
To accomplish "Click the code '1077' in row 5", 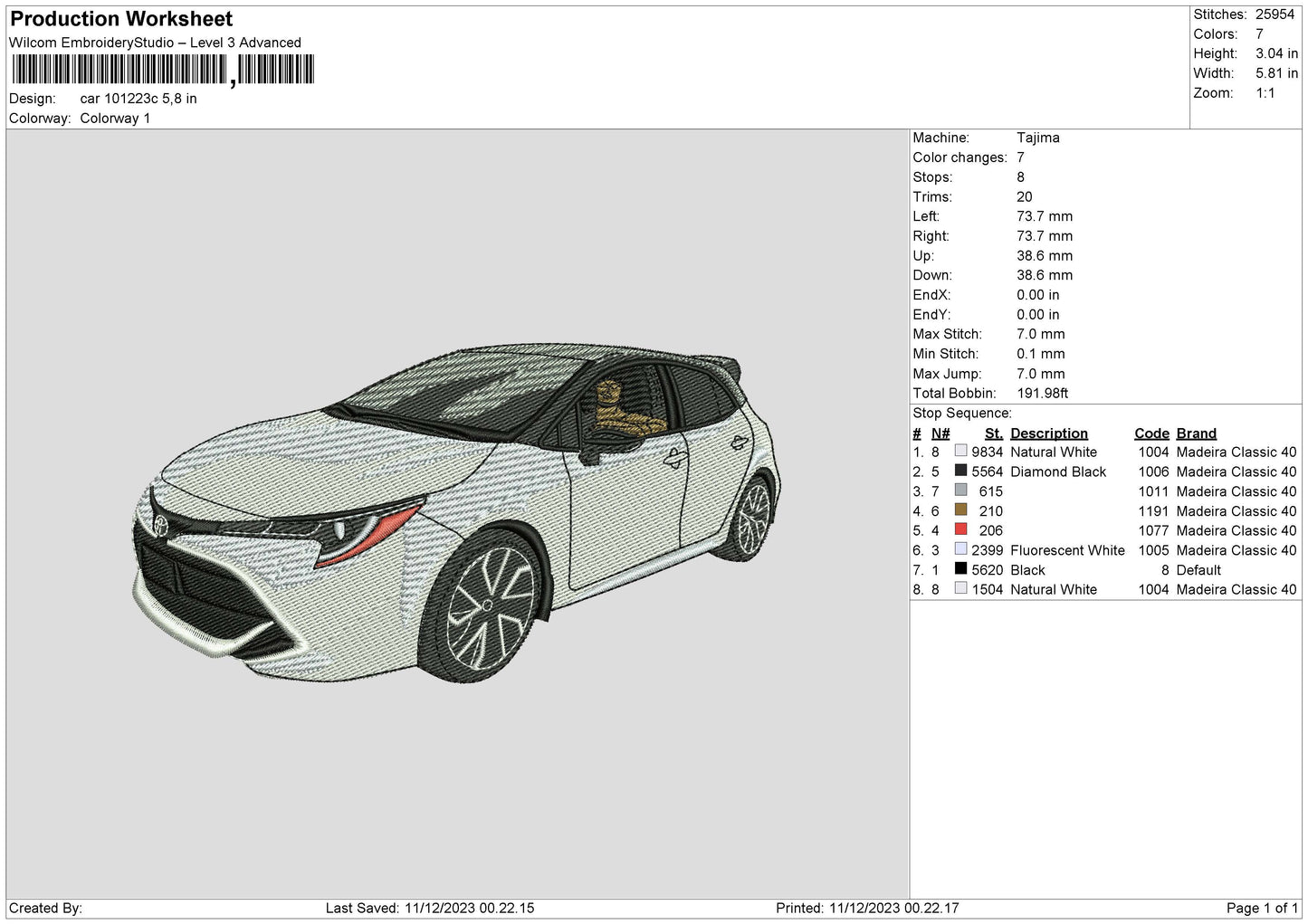I will (1153, 530).
